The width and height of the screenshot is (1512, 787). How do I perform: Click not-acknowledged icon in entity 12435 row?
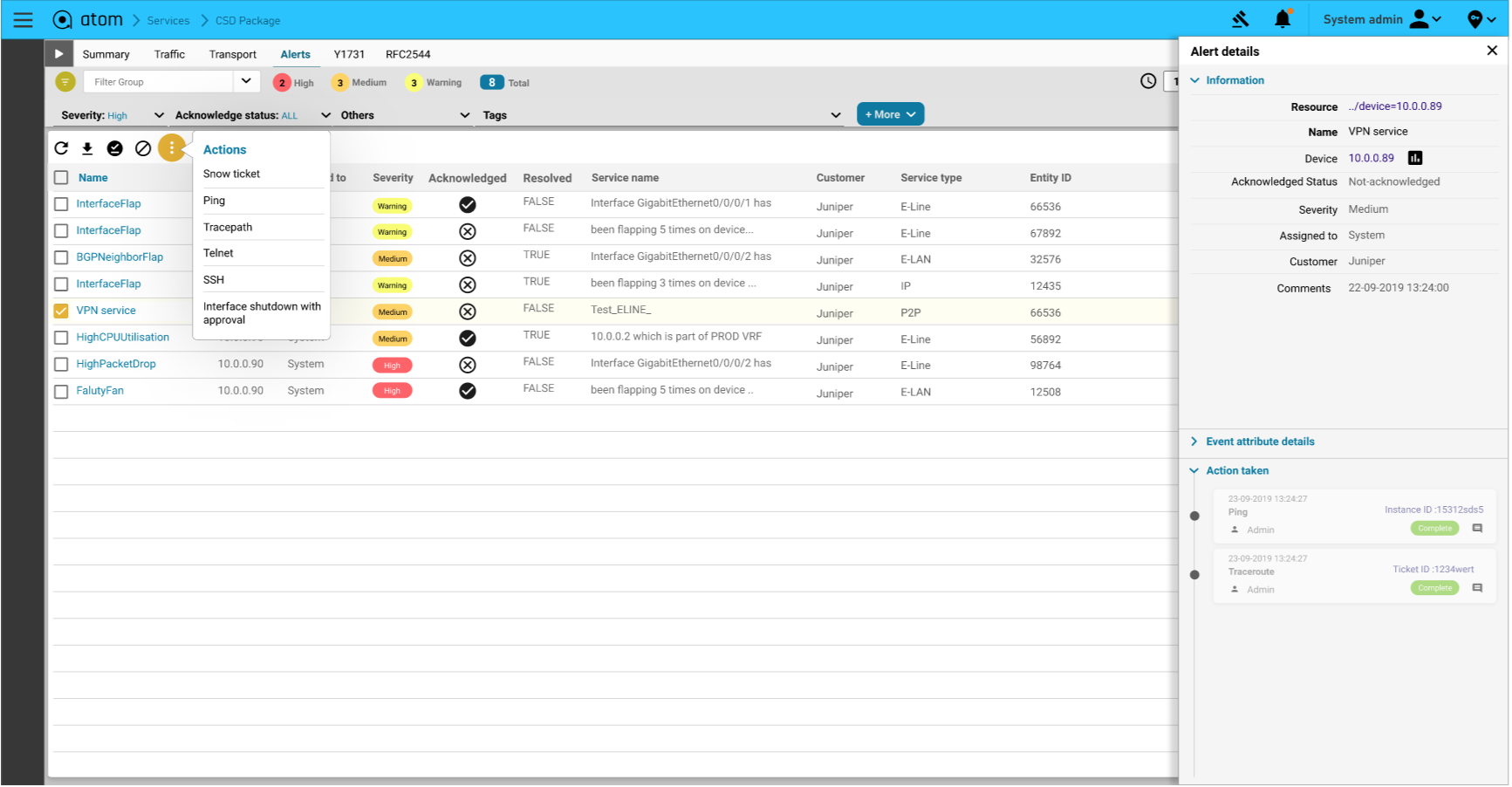point(468,285)
